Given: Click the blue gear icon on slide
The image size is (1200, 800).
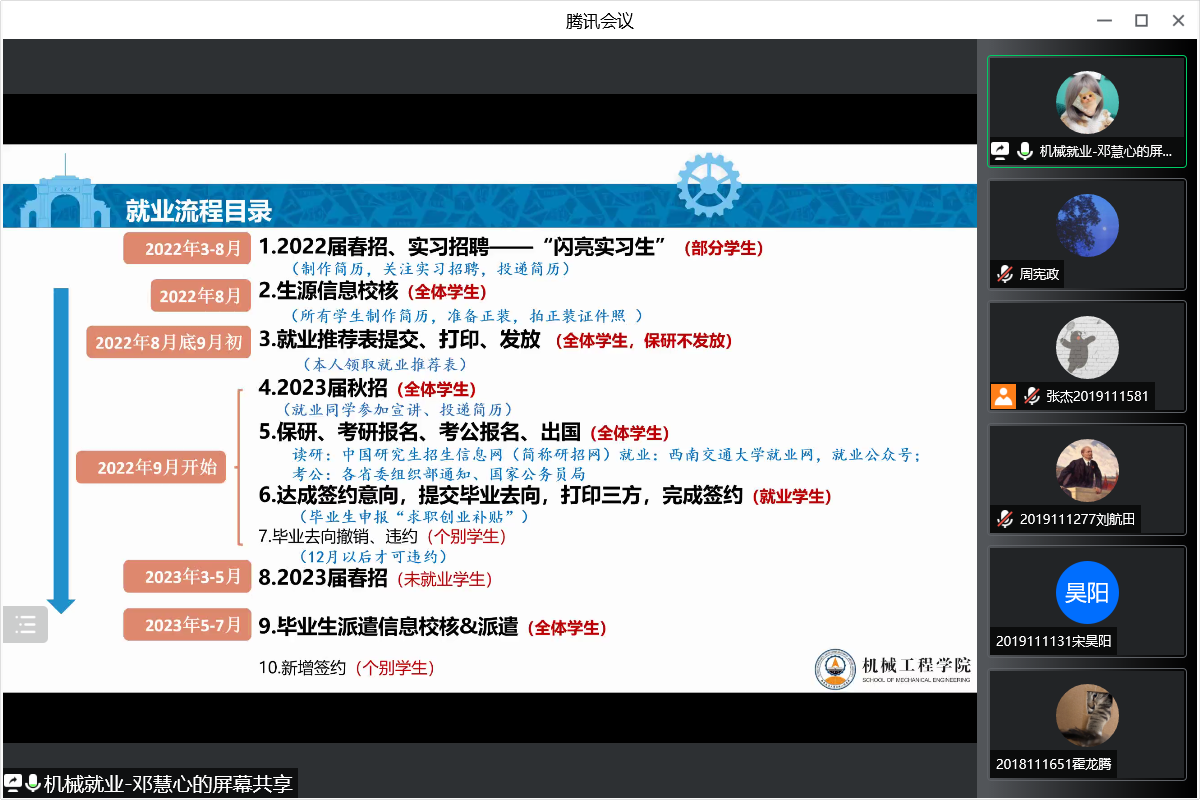Looking at the screenshot, I should click(x=709, y=185).
